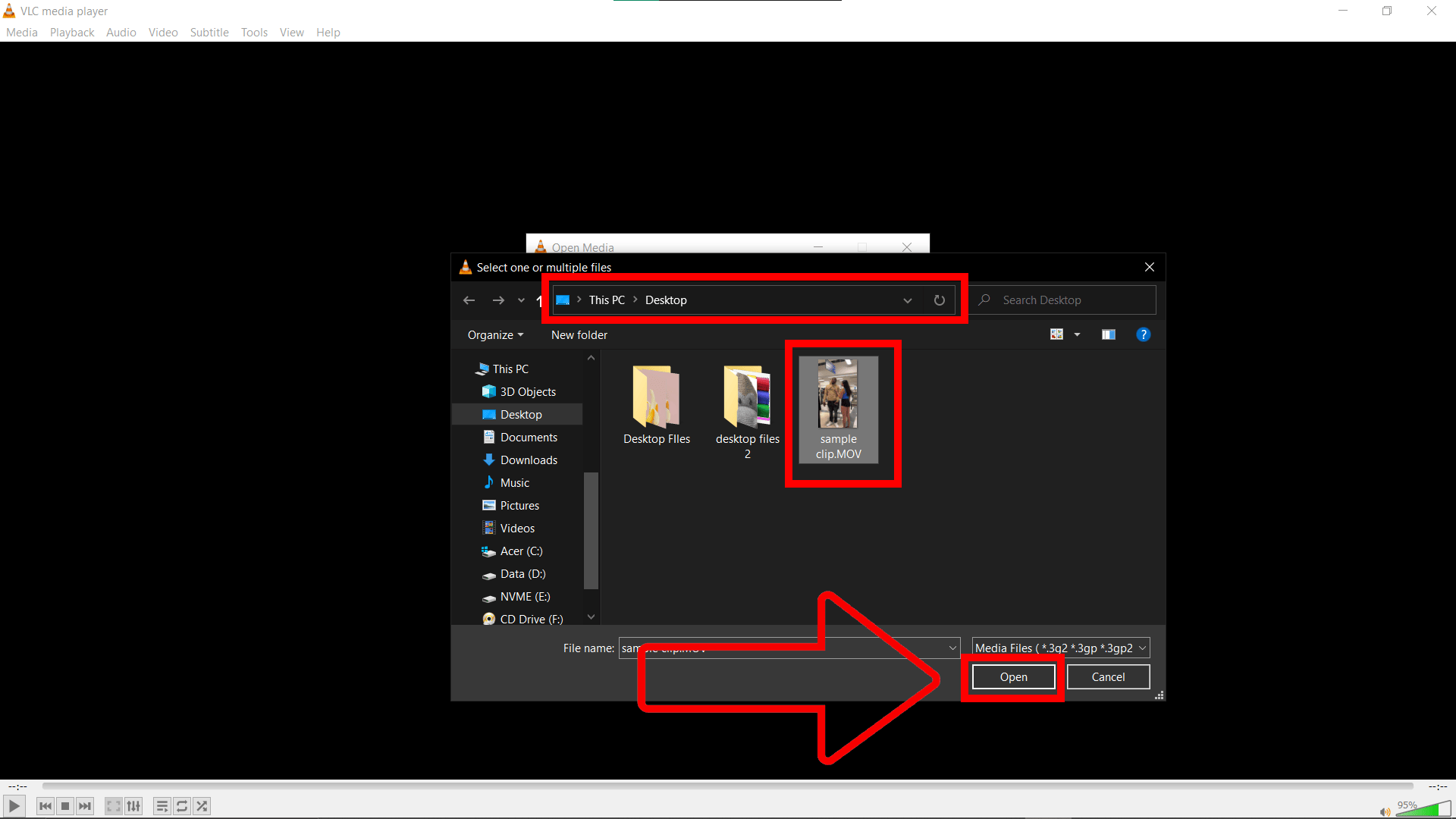Click the help question mark icon
Image resolution: width=1456 pixels, height=819 pixels.
click(1144, 334)
